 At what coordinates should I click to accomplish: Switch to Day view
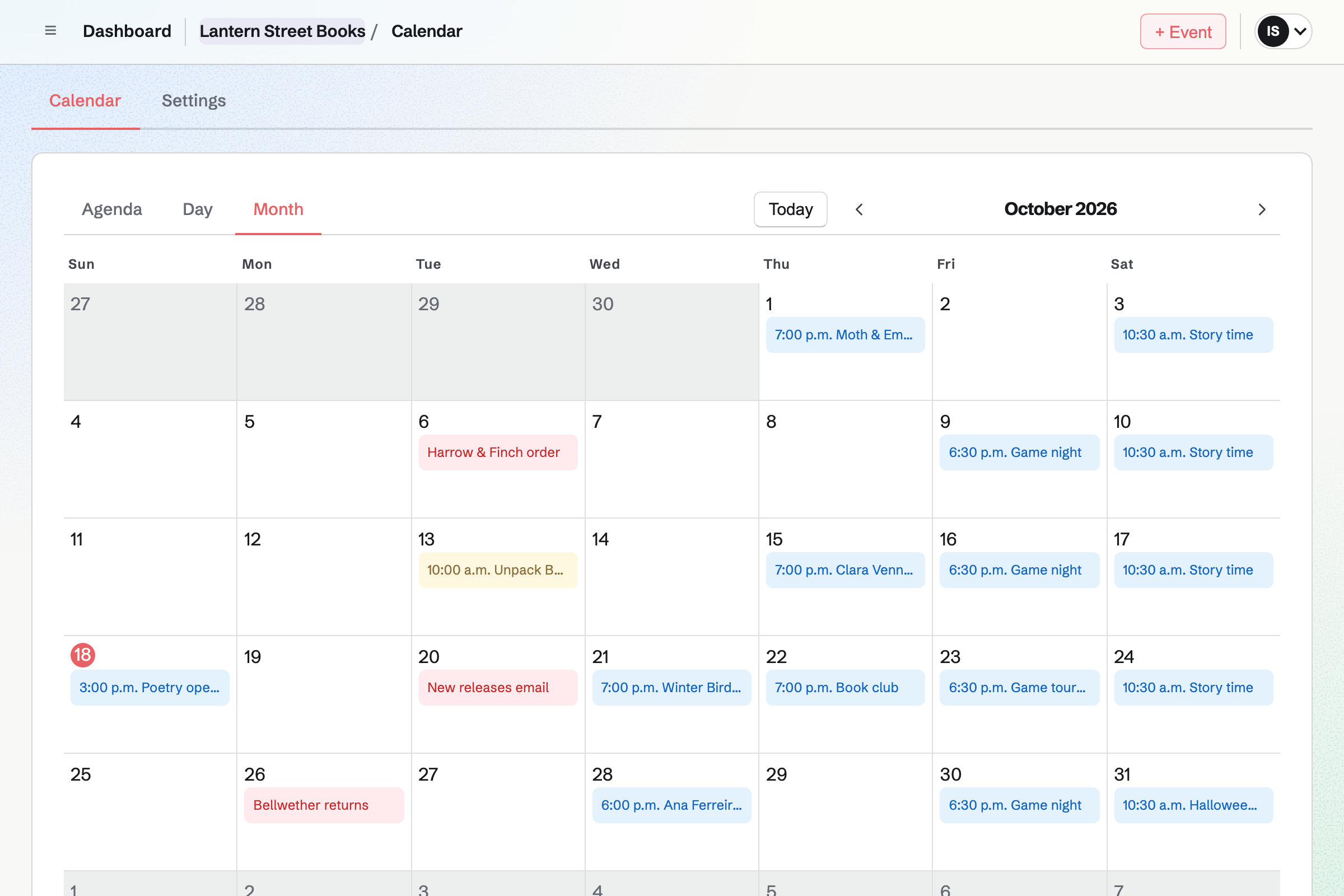pos(198,209)
